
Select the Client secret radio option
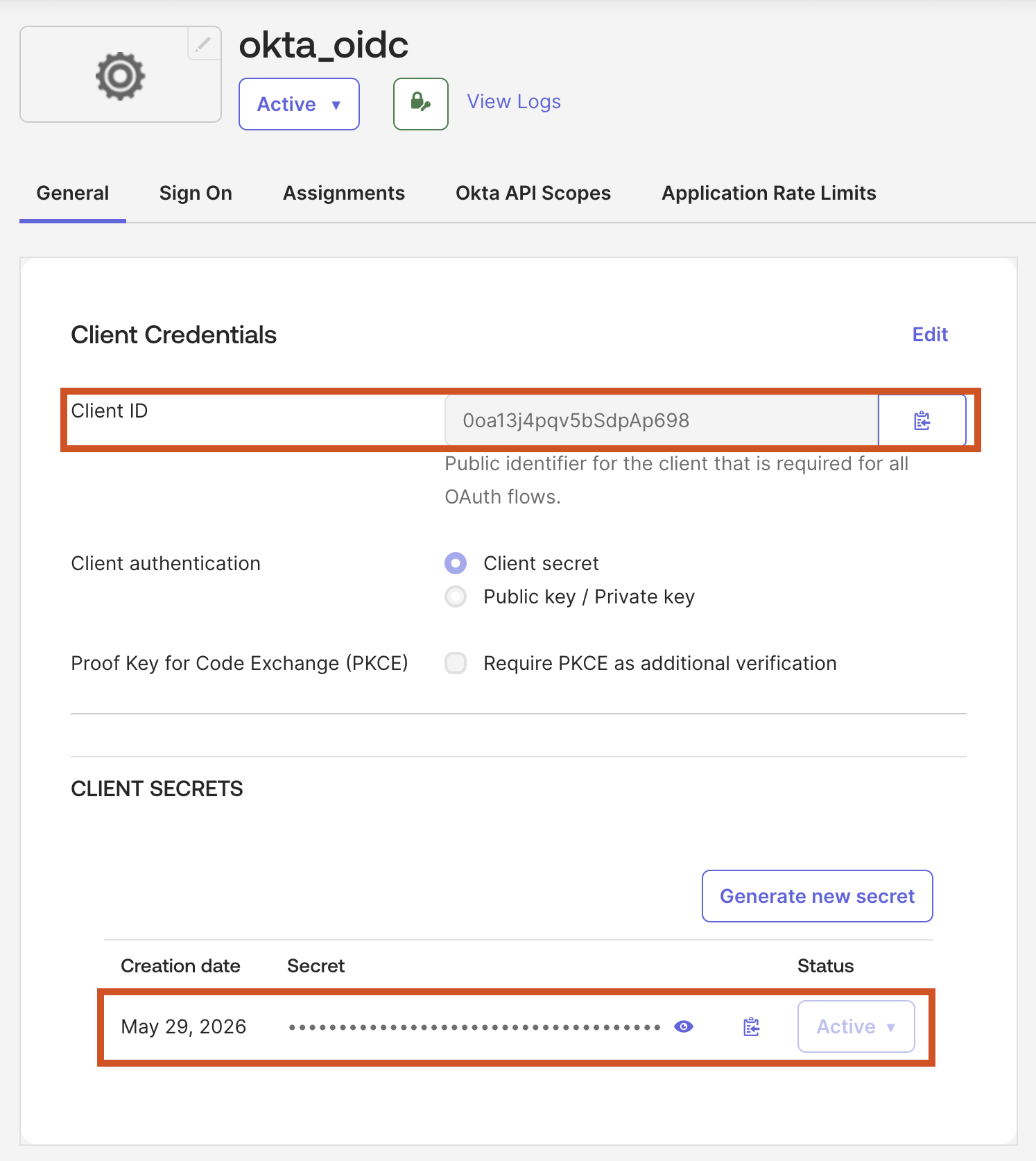(x=456, y=563)
